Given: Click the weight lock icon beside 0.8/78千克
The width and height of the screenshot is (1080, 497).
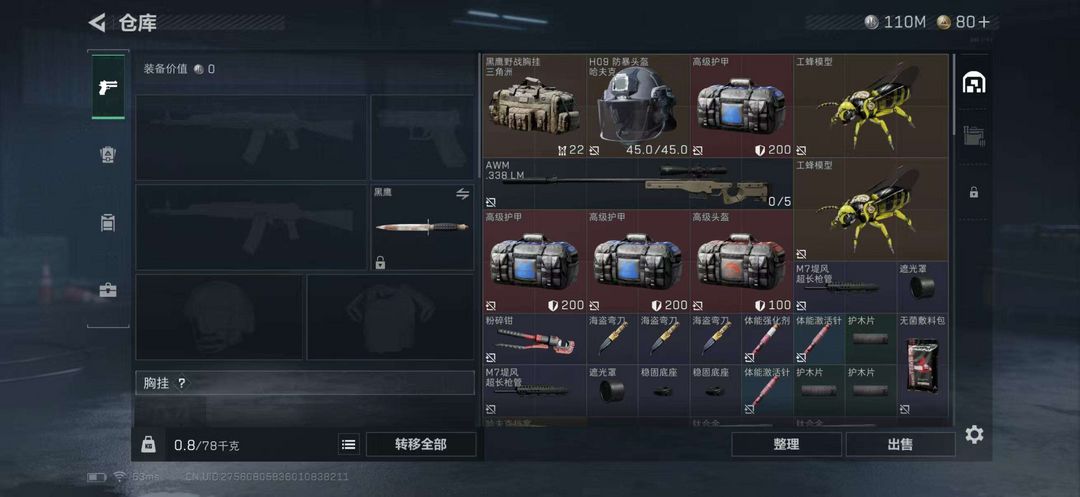Looking at the screenshot, I should tap(148, 445).
